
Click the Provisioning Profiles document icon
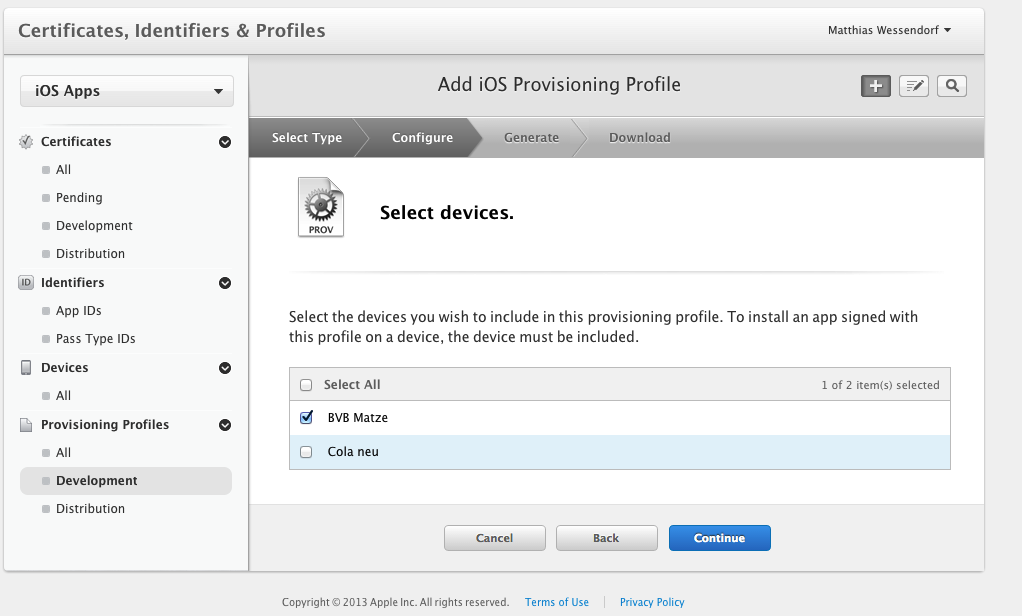(26, 425)
